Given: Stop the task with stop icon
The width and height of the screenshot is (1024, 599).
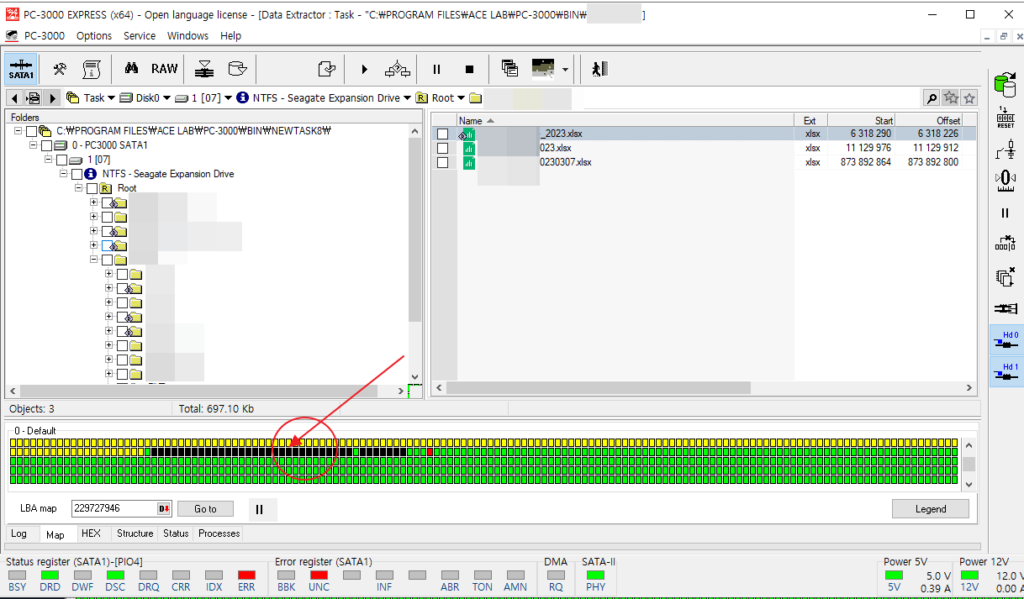Looking at the screenshot, I should click(x=469, y=69).
